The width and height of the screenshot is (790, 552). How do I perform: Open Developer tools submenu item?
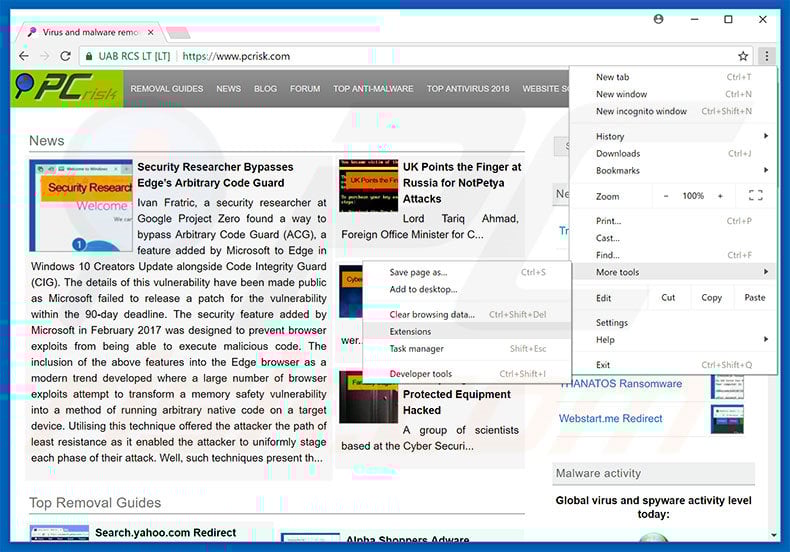point(467,374)
